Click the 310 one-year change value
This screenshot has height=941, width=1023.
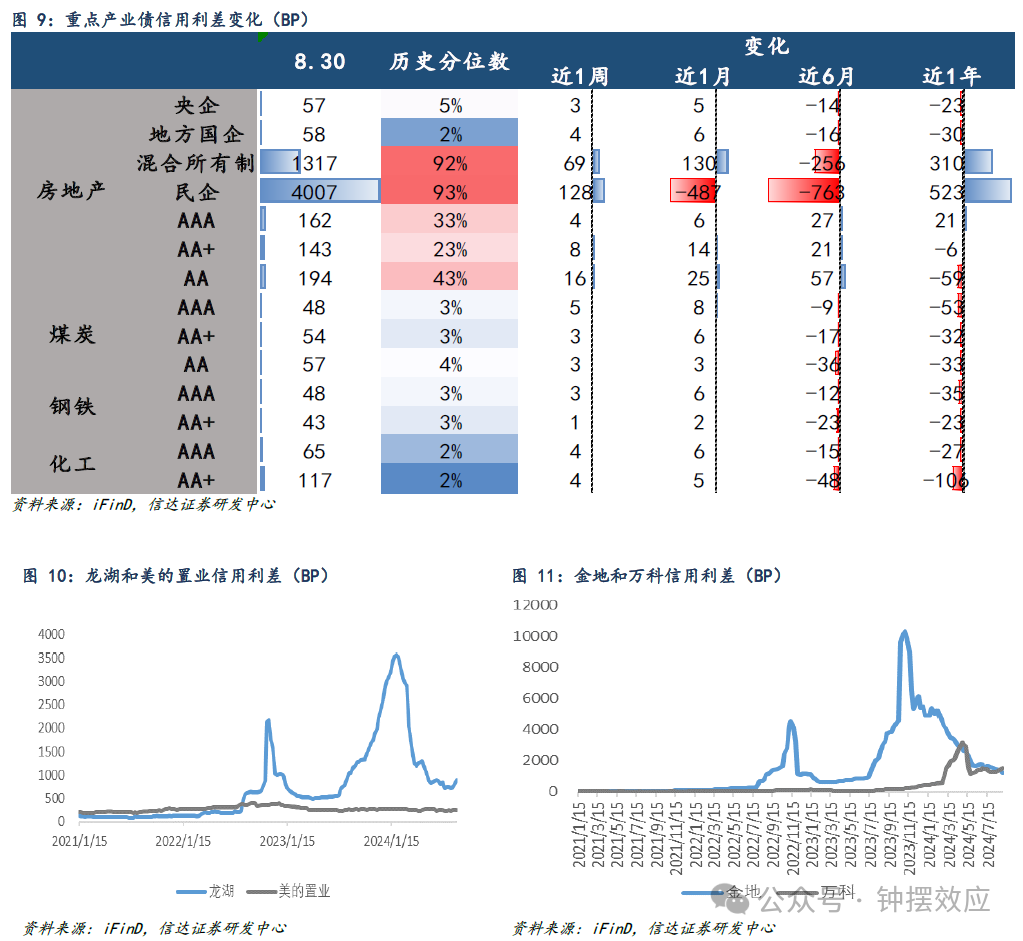coord(947,163)
